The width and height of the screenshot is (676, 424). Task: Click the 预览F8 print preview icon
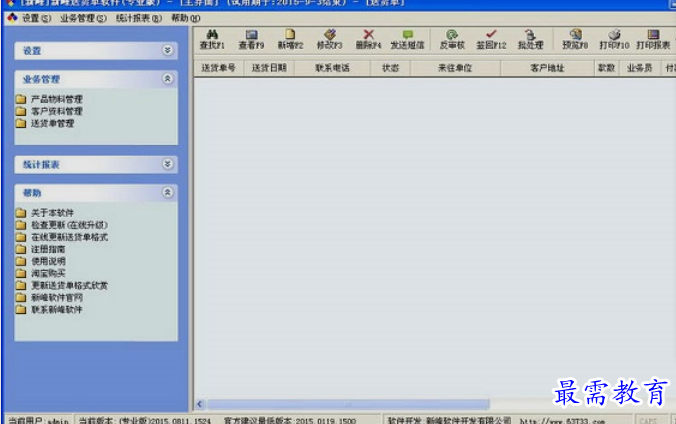click(575, 35)
